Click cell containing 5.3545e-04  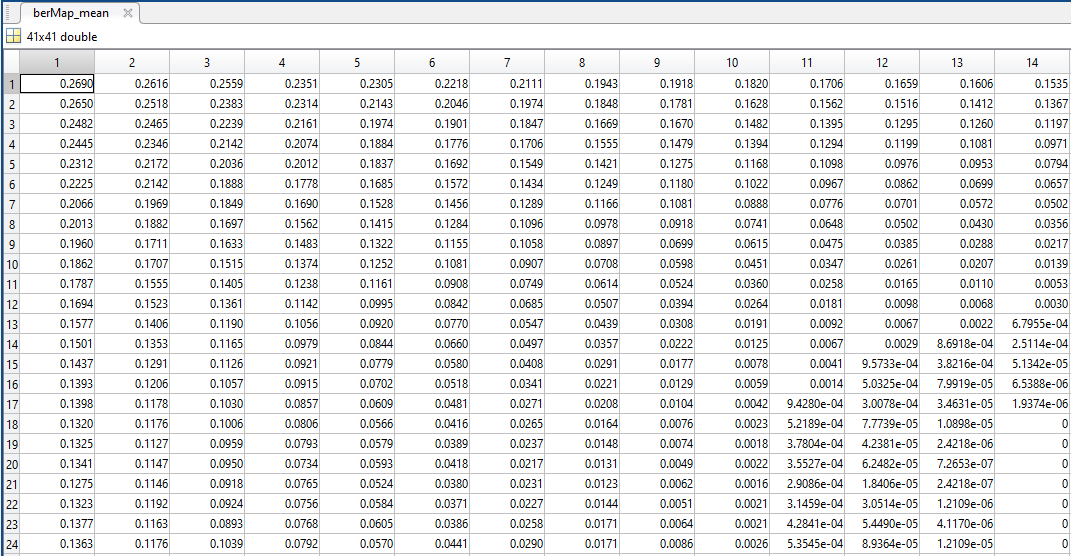807,544
